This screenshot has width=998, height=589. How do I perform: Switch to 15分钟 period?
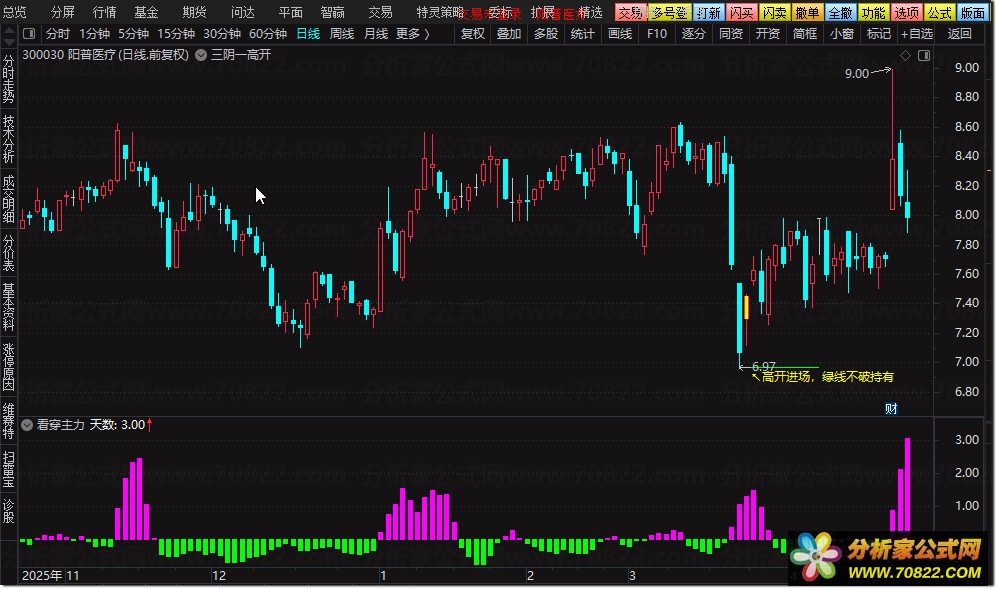pyautogui.click(x=176, y=33)
